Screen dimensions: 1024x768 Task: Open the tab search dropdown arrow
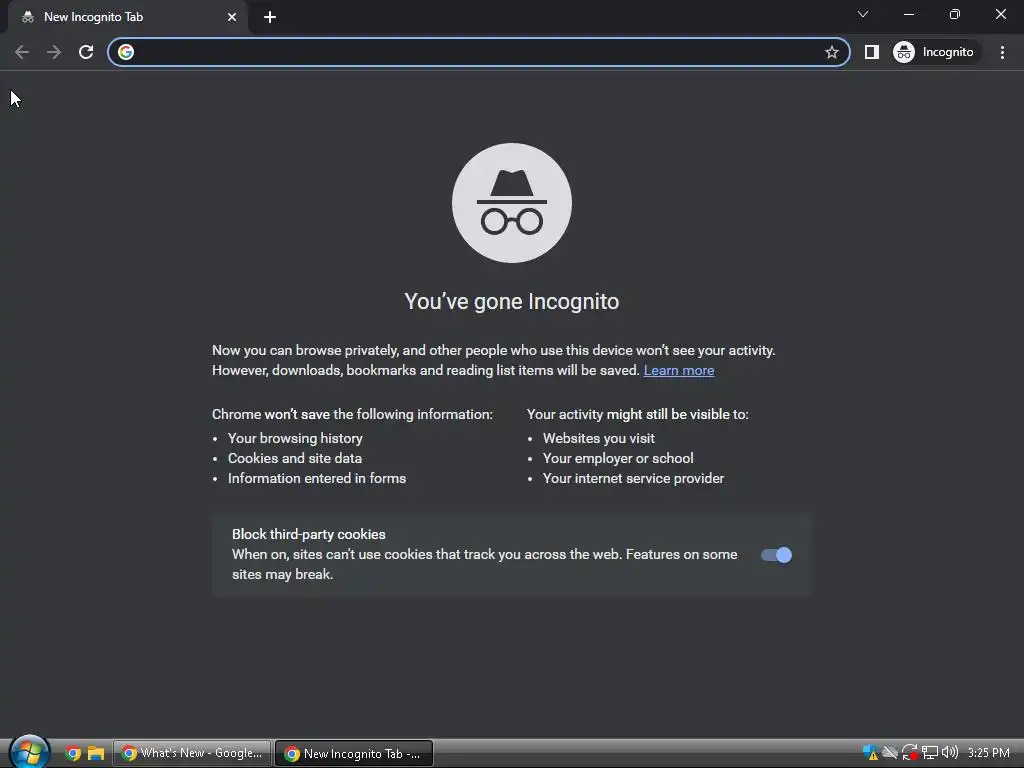click(x=863, y=14)
